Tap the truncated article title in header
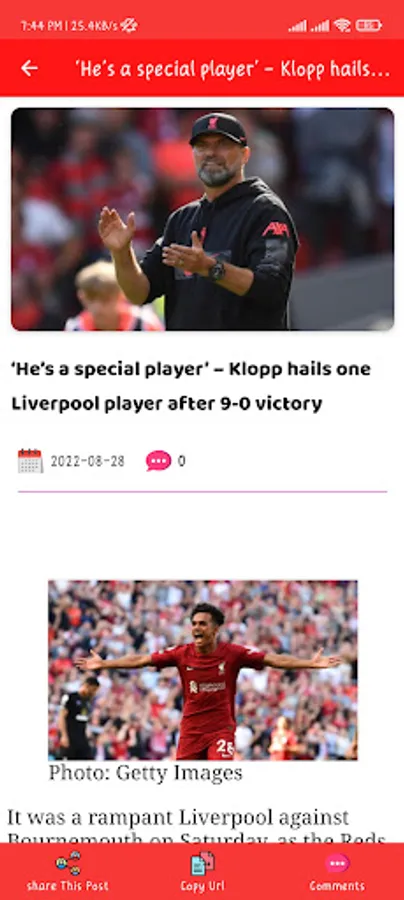404x900 pixels. click(232, 69)
